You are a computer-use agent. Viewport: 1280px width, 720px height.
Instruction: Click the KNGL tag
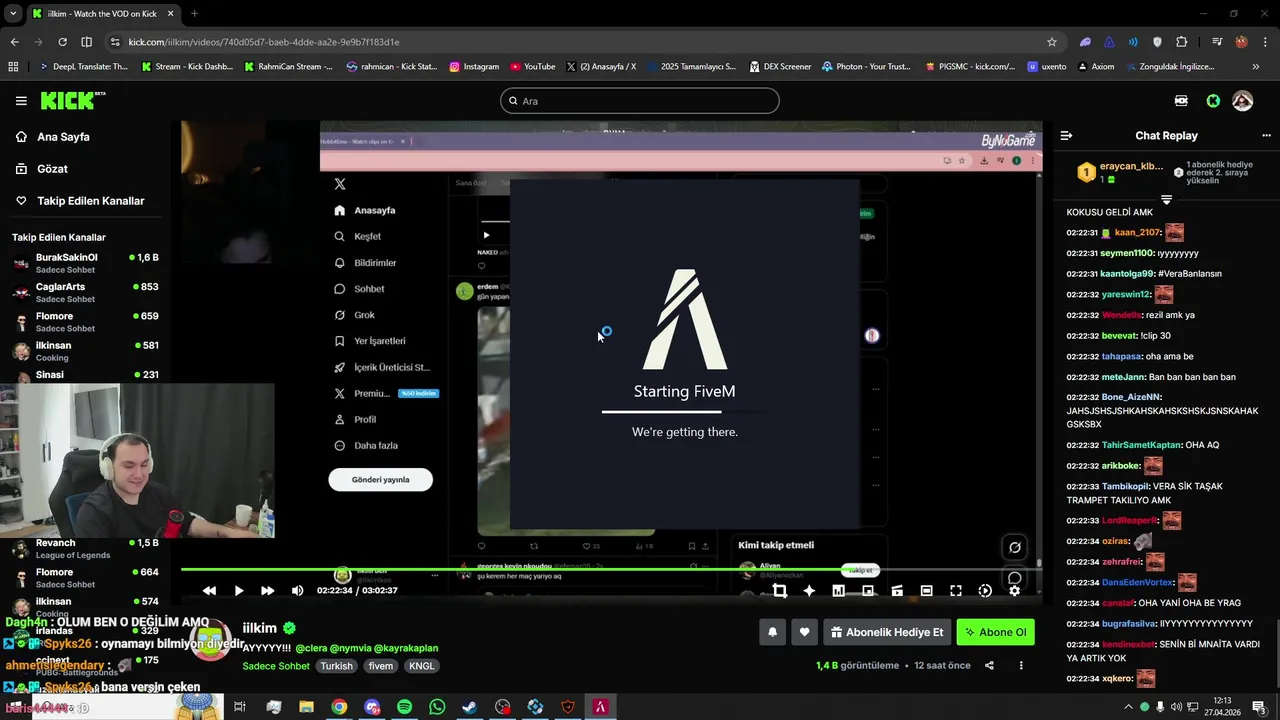click(x=421, y=666)
